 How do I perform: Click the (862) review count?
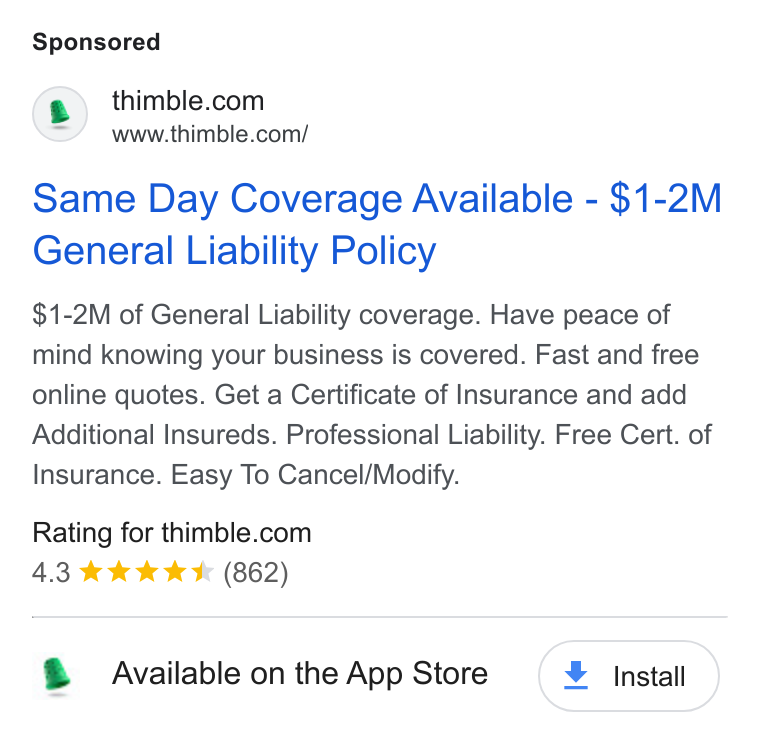coord(255,573)
